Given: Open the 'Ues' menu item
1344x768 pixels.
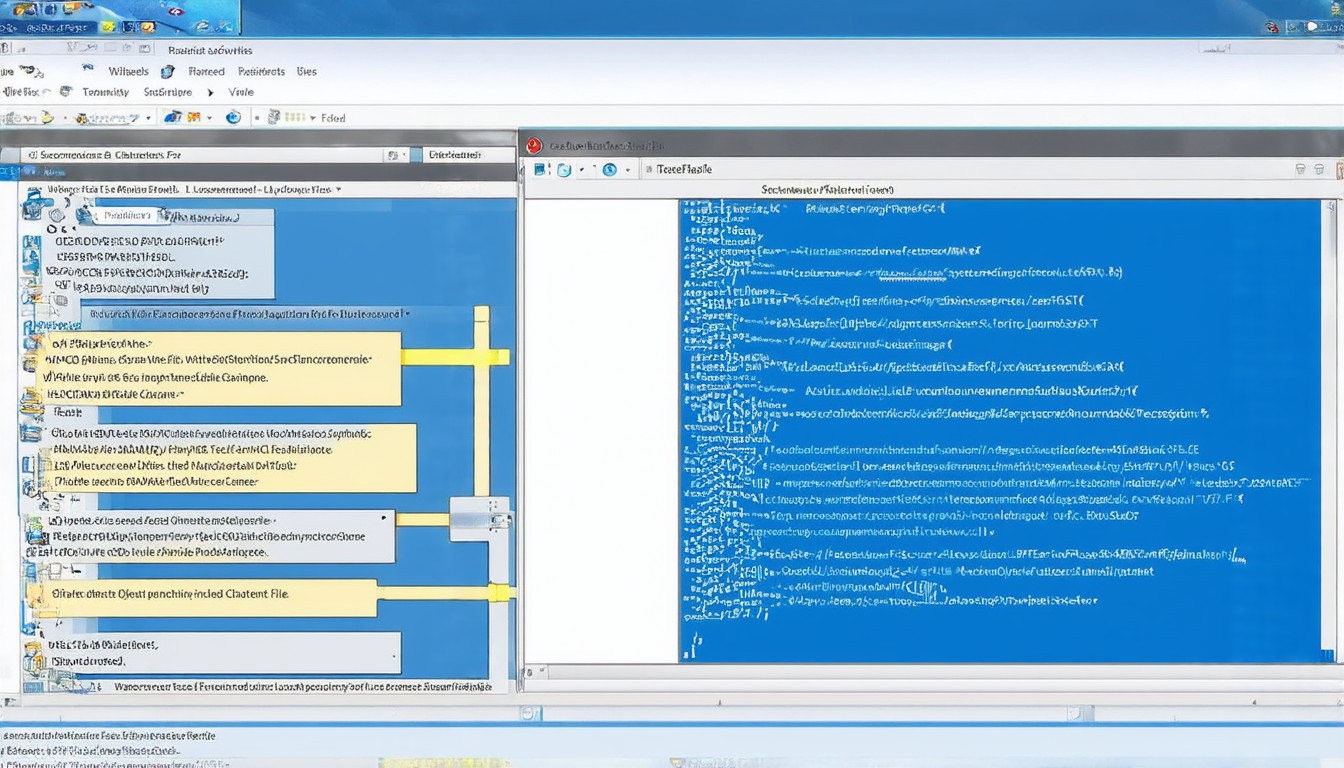Looking at the screenshot, I should pos(306,71).
